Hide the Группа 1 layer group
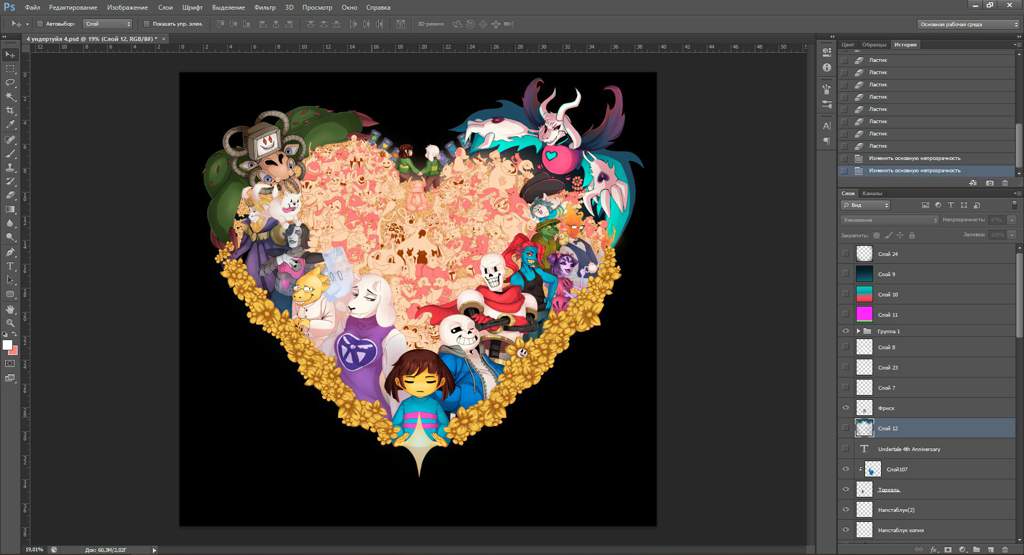 point(846,331)
